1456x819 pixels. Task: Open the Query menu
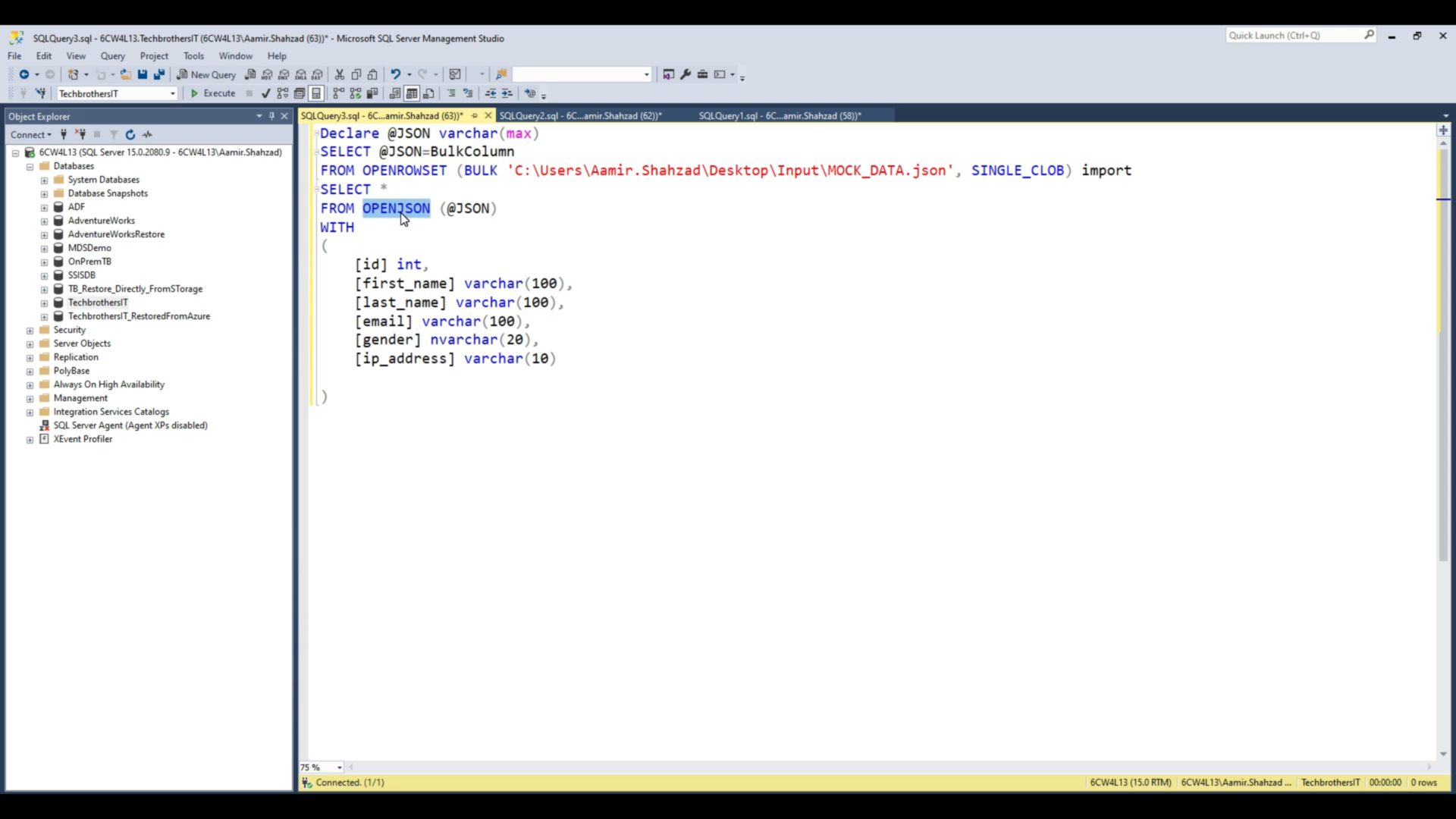[112, 55]
